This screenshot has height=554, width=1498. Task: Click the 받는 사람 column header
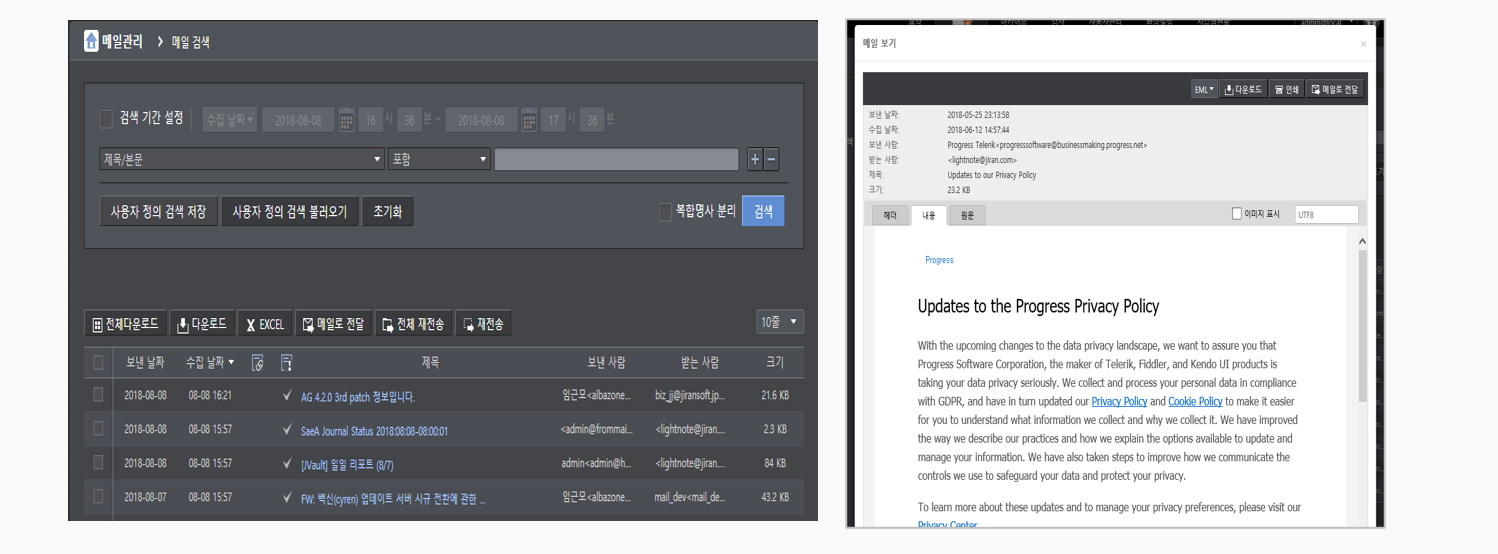(699, 362)
